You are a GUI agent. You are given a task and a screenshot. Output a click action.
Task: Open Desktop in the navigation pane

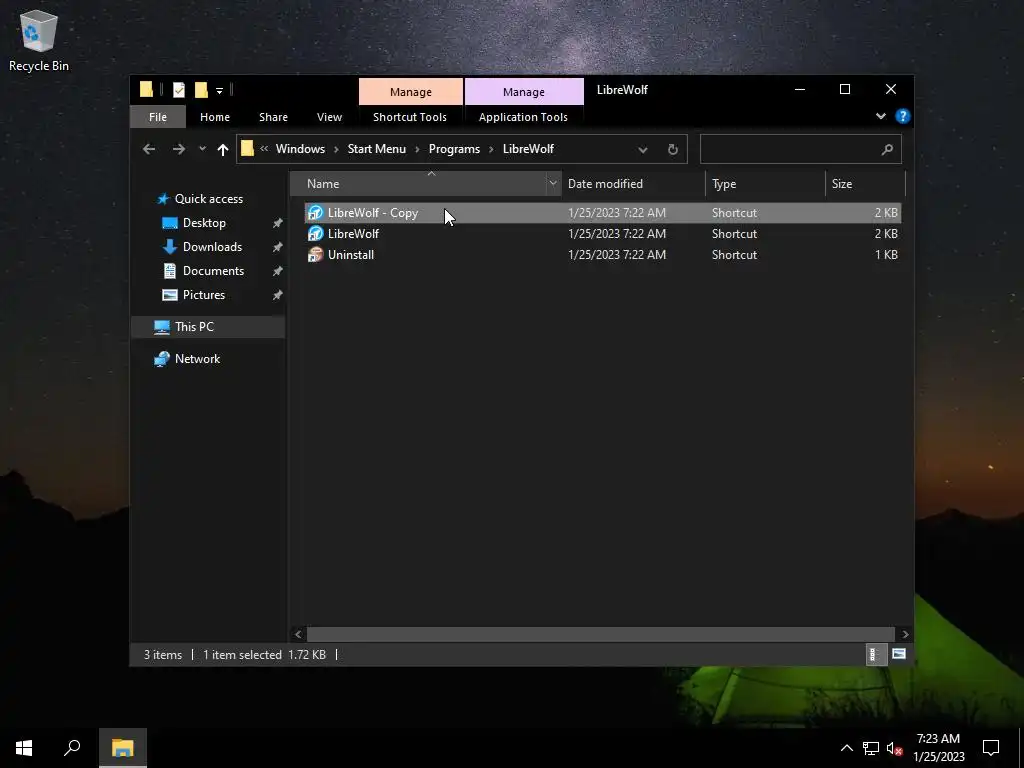click(x=204, y=223)
